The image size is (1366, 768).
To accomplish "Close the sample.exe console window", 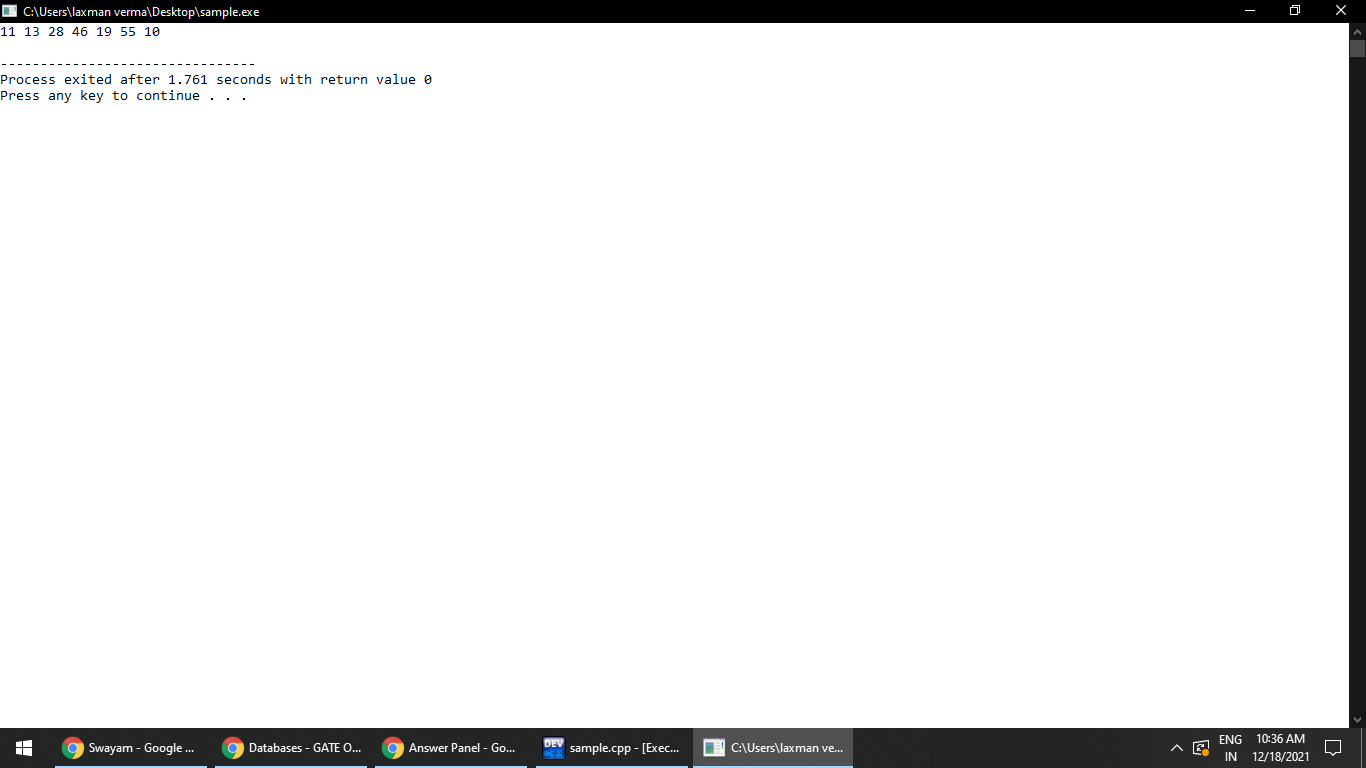I will [x=1342, y=11].
